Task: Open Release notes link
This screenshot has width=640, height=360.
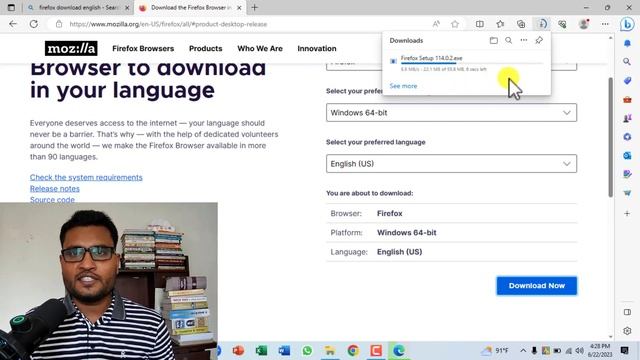Action: pos(55,189)
